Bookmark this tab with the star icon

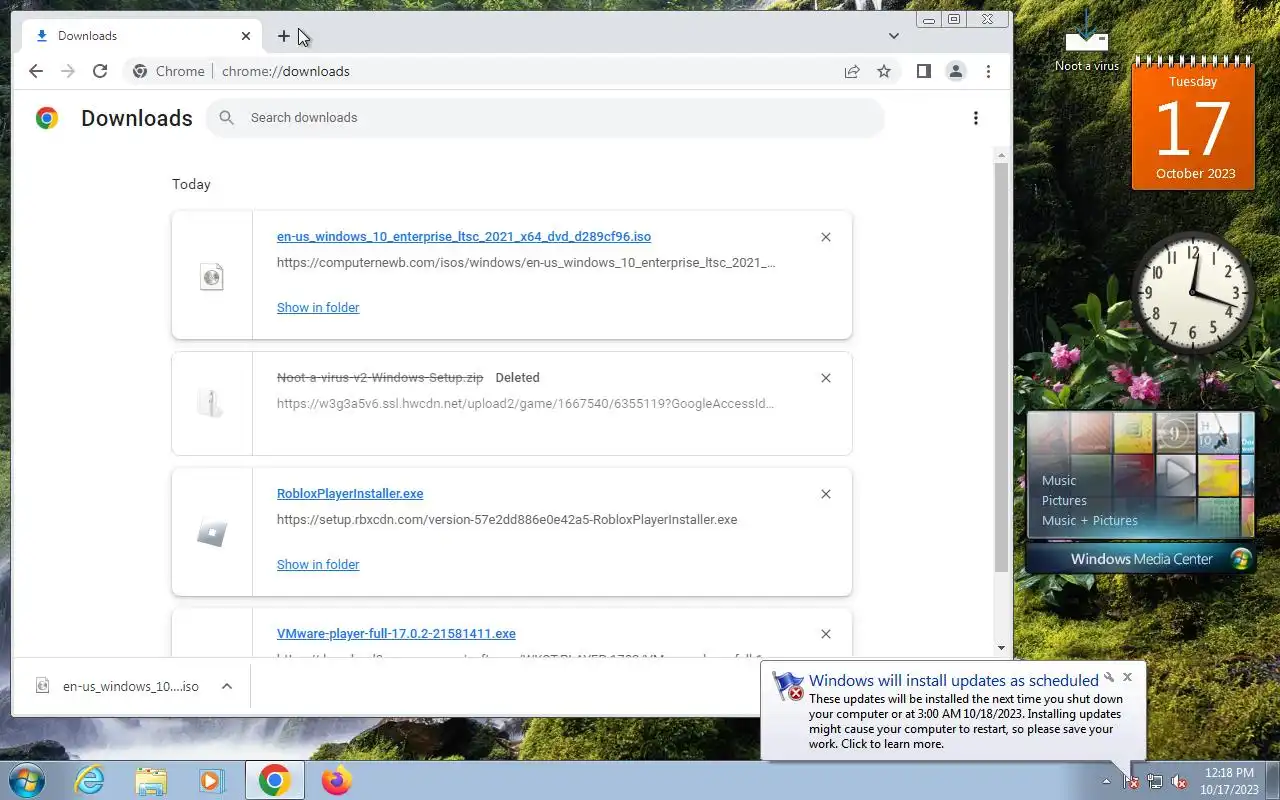pos(884,71)
